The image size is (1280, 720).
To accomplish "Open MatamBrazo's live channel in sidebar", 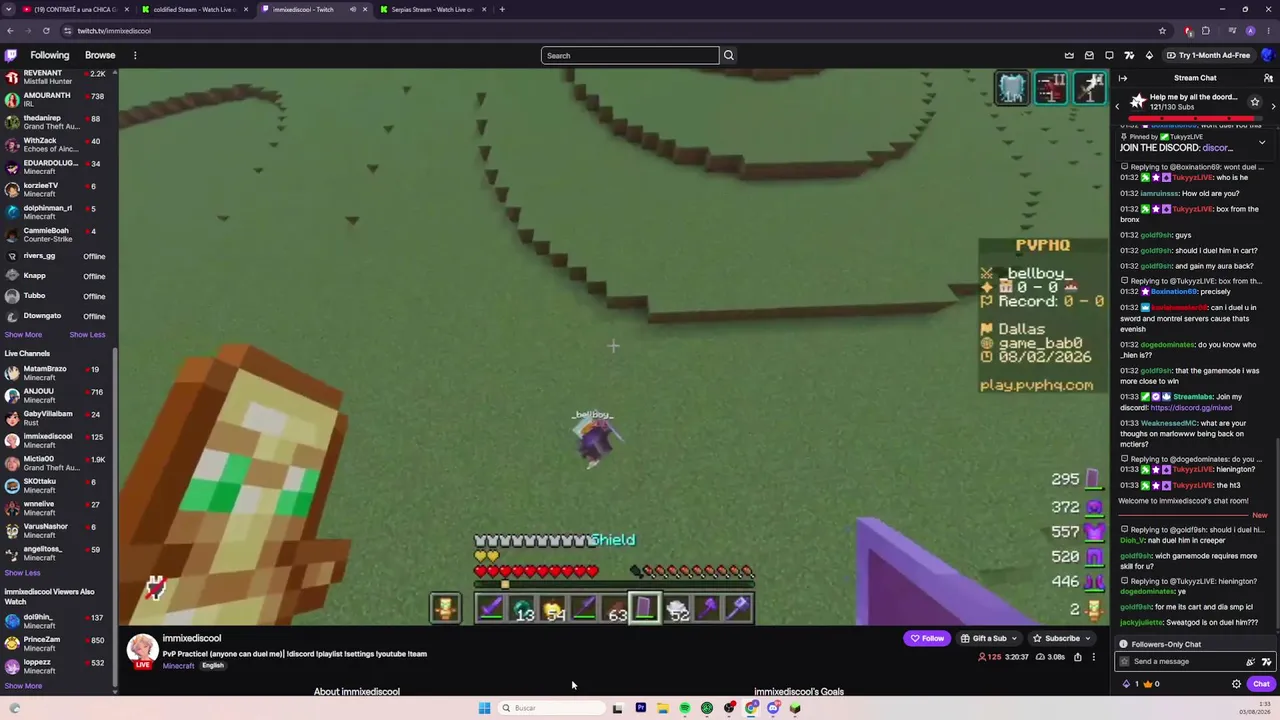I will 58,373.
